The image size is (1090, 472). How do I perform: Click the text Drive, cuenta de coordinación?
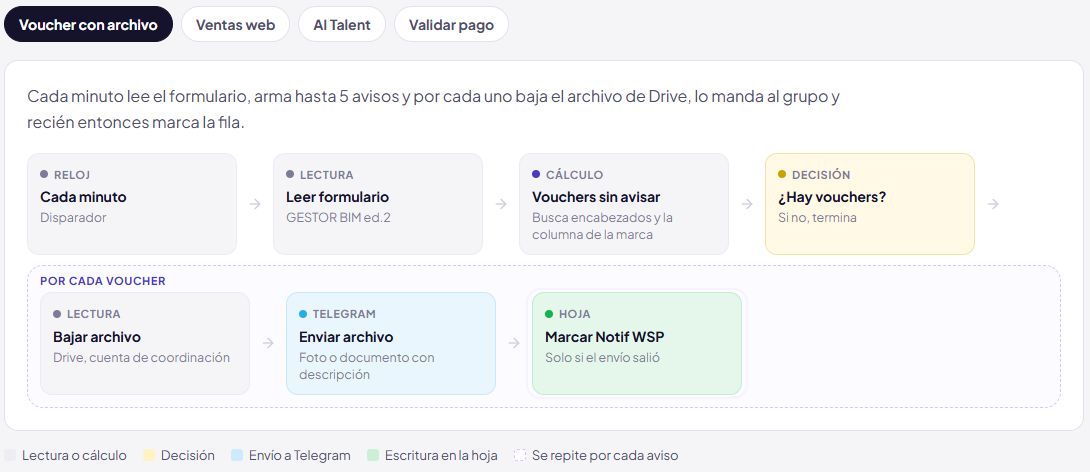(141, 357)
